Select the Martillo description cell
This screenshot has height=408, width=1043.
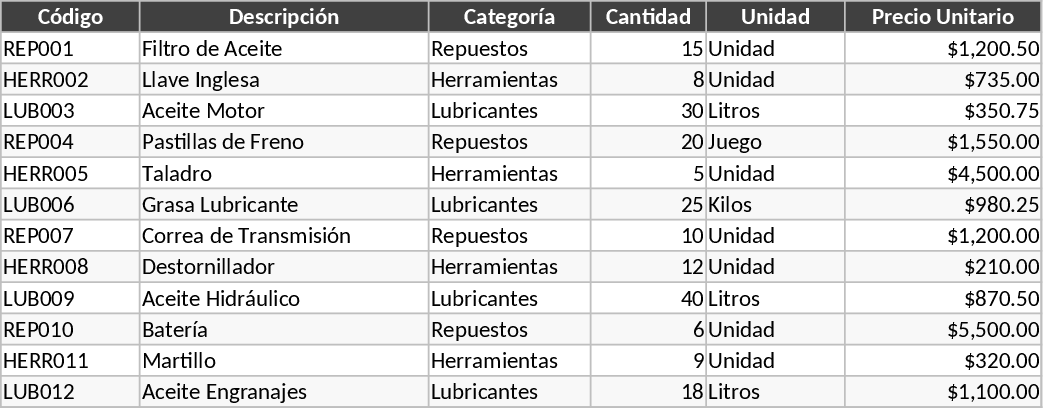coord(284,360)
